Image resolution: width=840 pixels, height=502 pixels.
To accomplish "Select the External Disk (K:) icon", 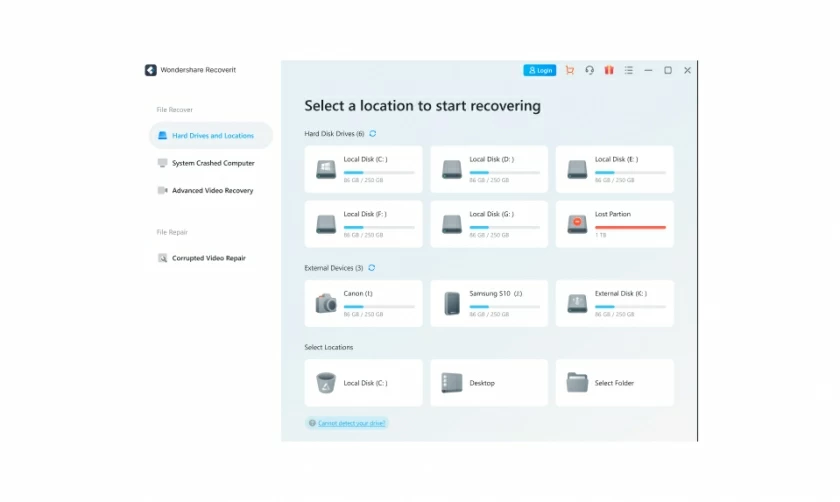I will (x=577, y=303).
